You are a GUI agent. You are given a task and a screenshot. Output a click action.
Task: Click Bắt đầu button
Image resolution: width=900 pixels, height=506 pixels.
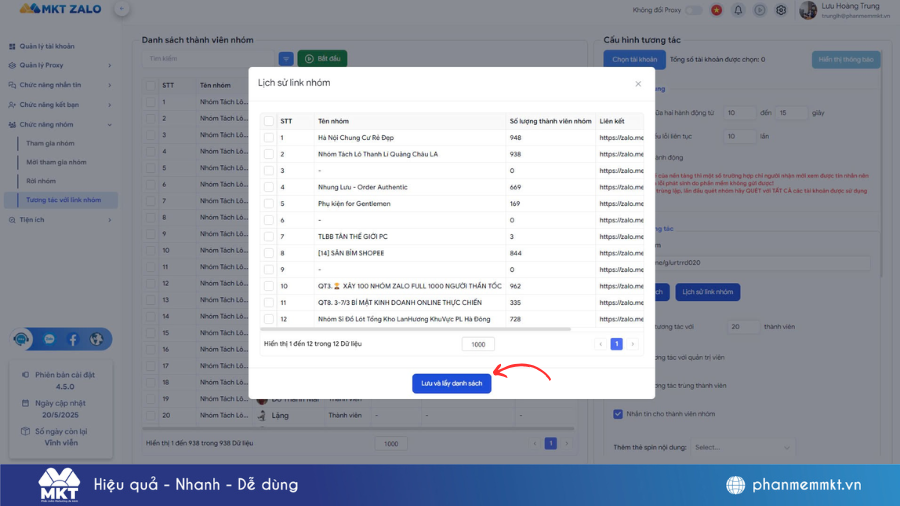[322, 59]
